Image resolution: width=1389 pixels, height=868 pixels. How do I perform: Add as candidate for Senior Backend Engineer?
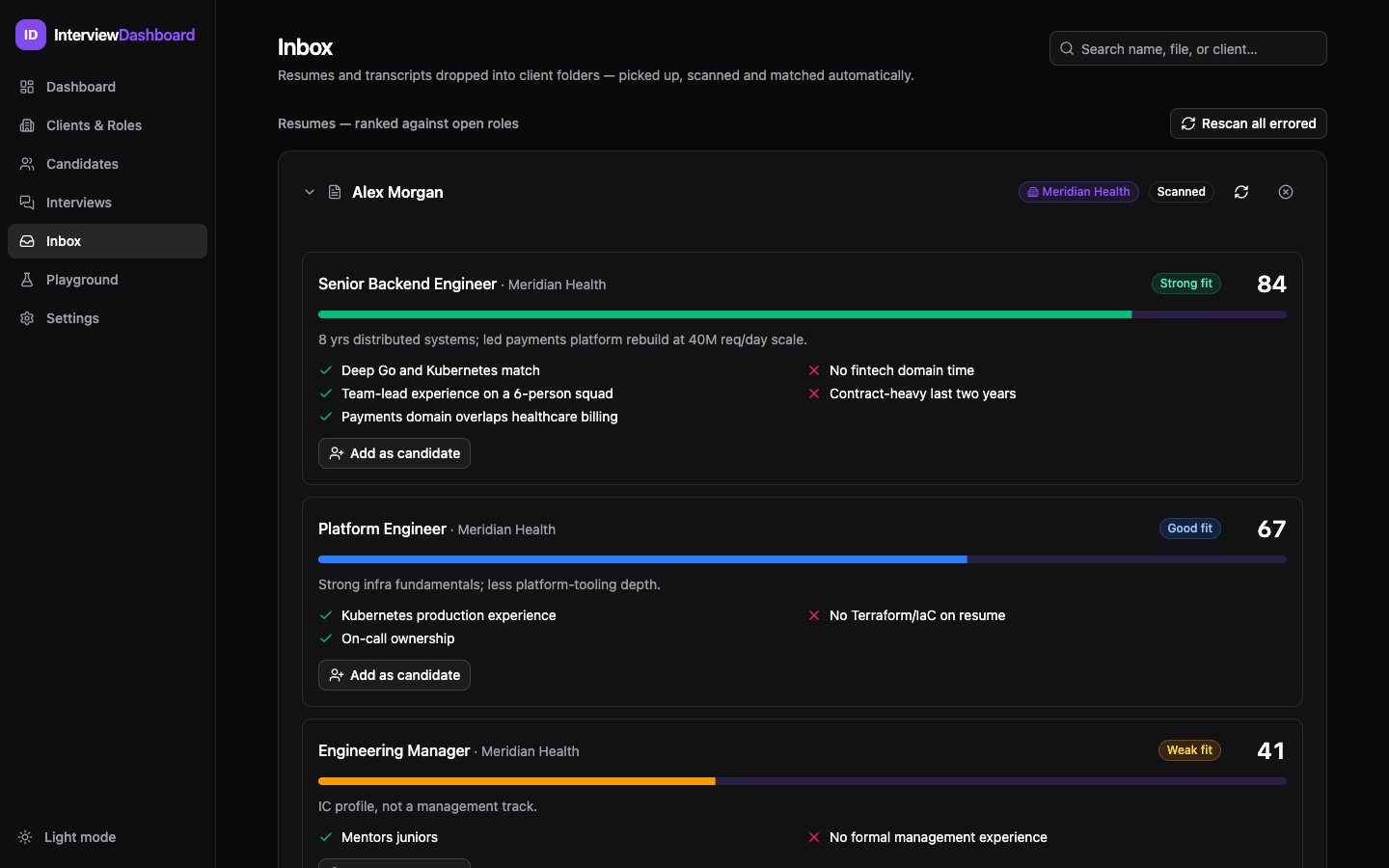coord(395,453)
